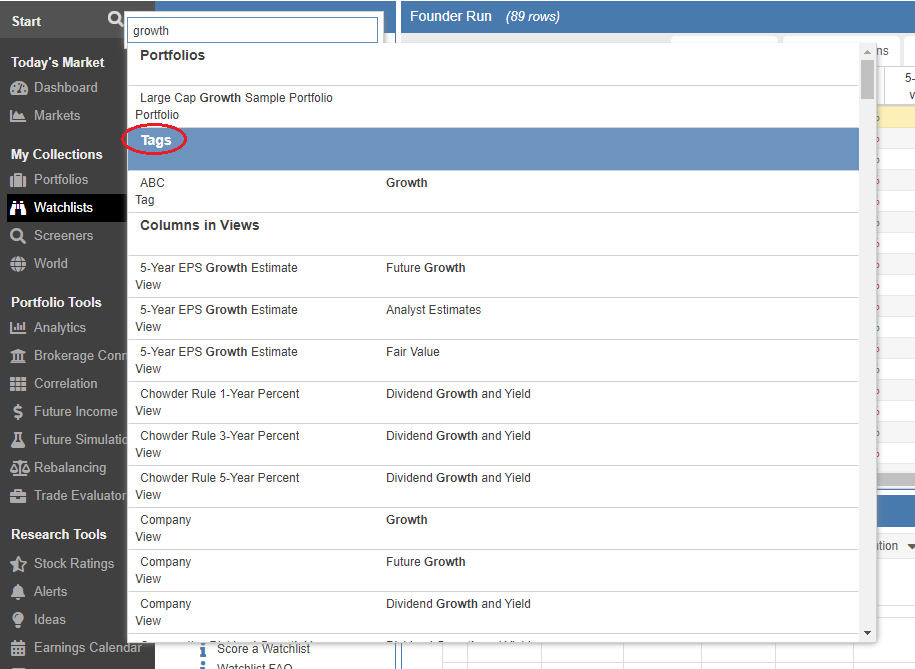Click the Markets chart icon
Viewport: 915px width, 669px height.
tap(18, 116)
